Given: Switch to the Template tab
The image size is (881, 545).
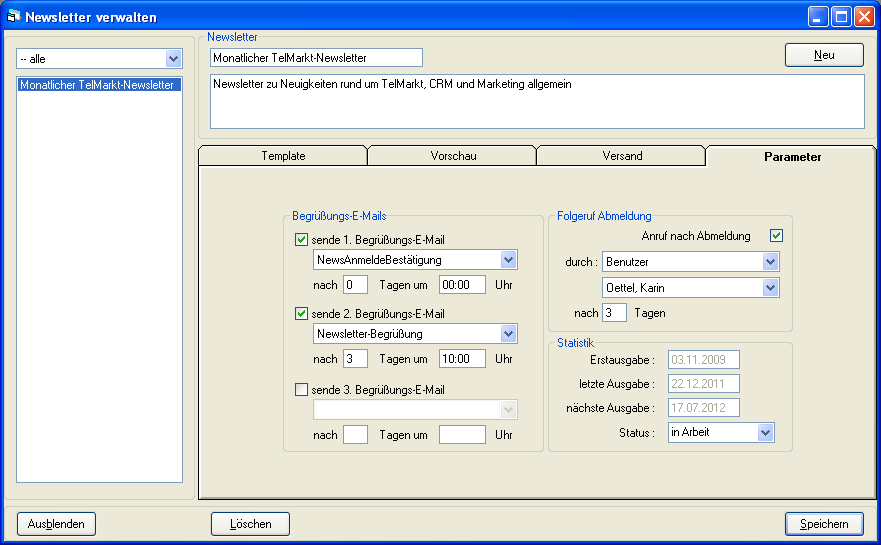Looking at the screenshot, I should pyautogui.click(x=283, y=156).
